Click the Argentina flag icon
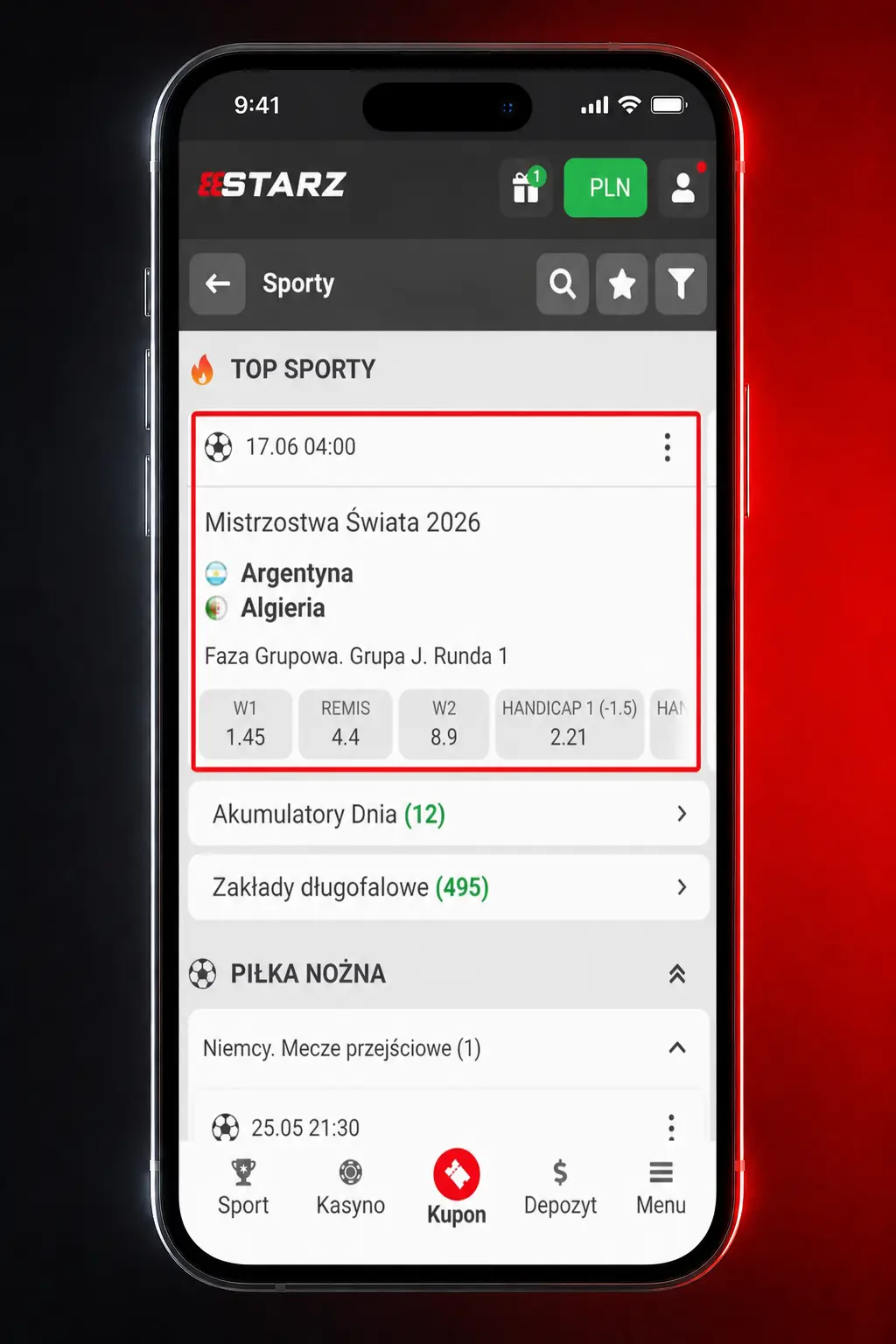896x1344 pixels. [216, 573]
